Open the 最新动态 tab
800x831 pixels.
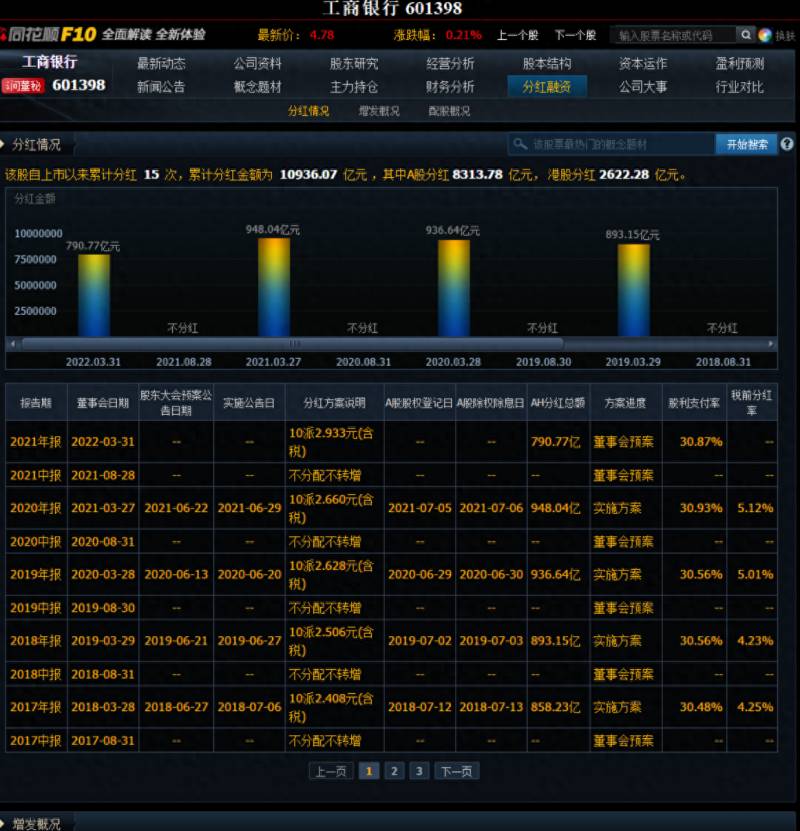tap(161, 64)
